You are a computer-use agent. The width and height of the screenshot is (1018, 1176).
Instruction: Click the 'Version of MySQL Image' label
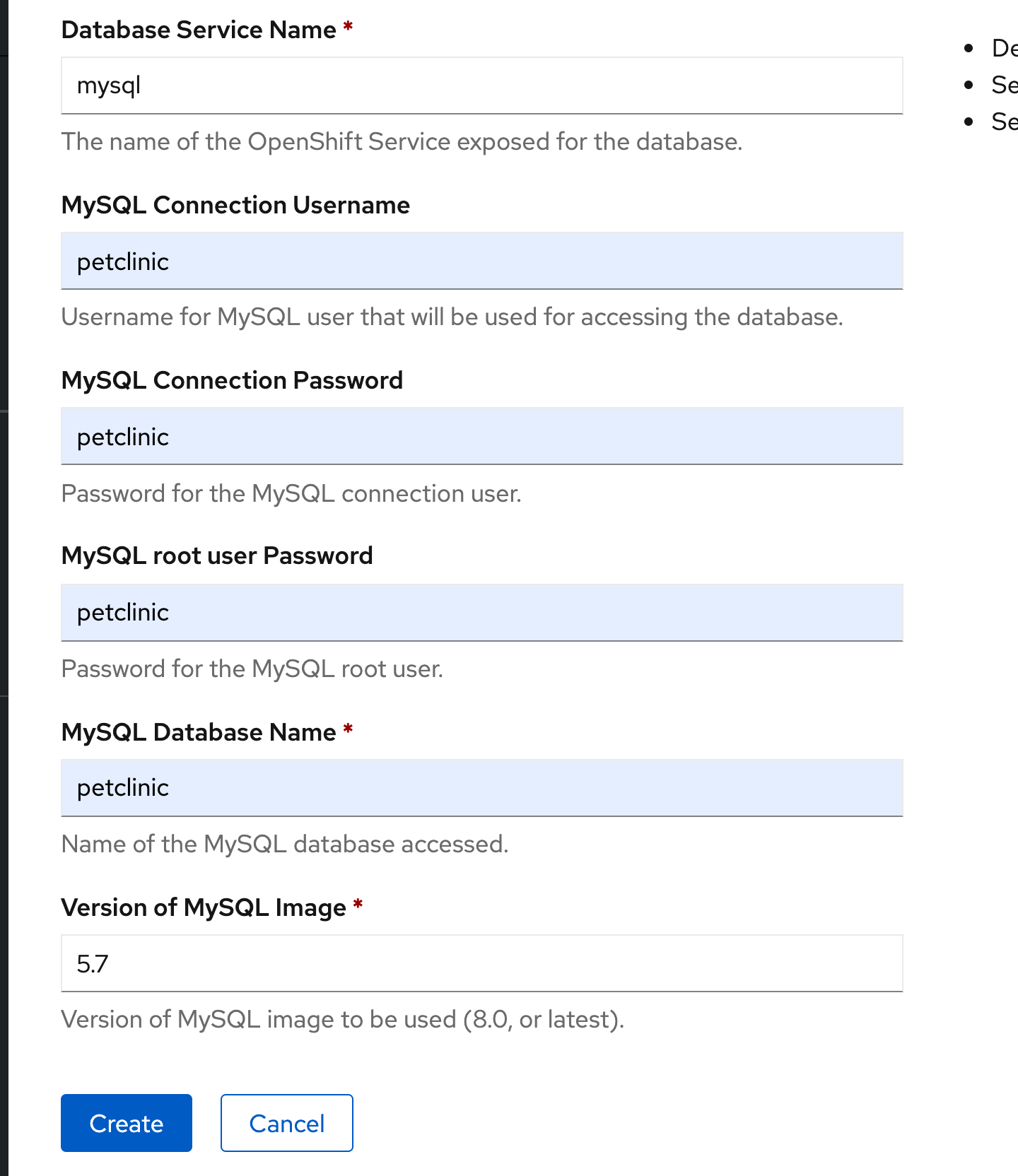pyautogui.click(x=204, y=907)
